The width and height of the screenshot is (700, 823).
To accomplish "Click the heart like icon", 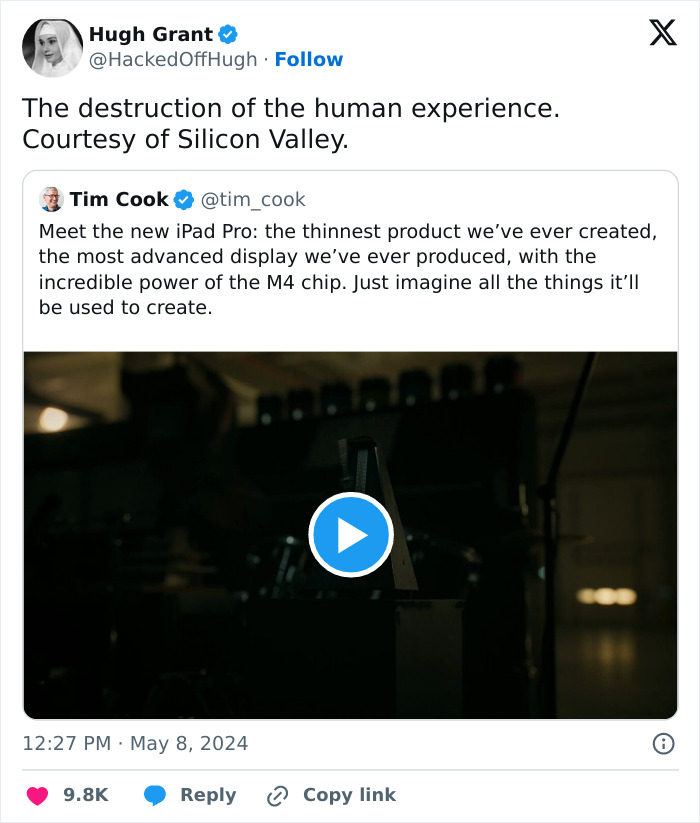I will click(37, 795).
